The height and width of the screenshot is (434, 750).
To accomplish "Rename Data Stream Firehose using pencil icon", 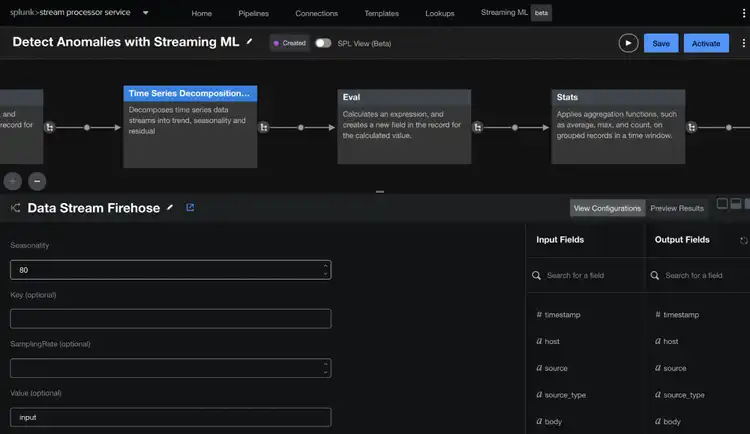I will click(x=170, y=208).
